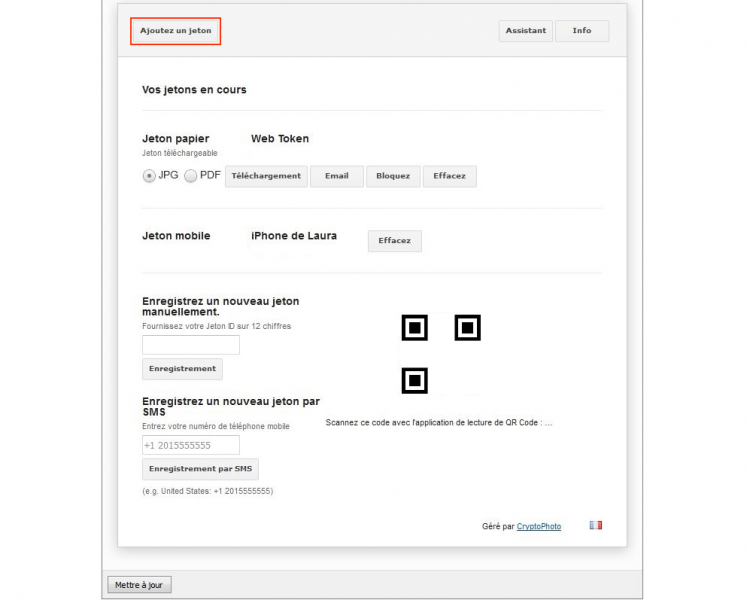The width and height of the screenshot is (747, 600).
Task: Click the Enregistrement par SMS button
Action: point(201,469)
